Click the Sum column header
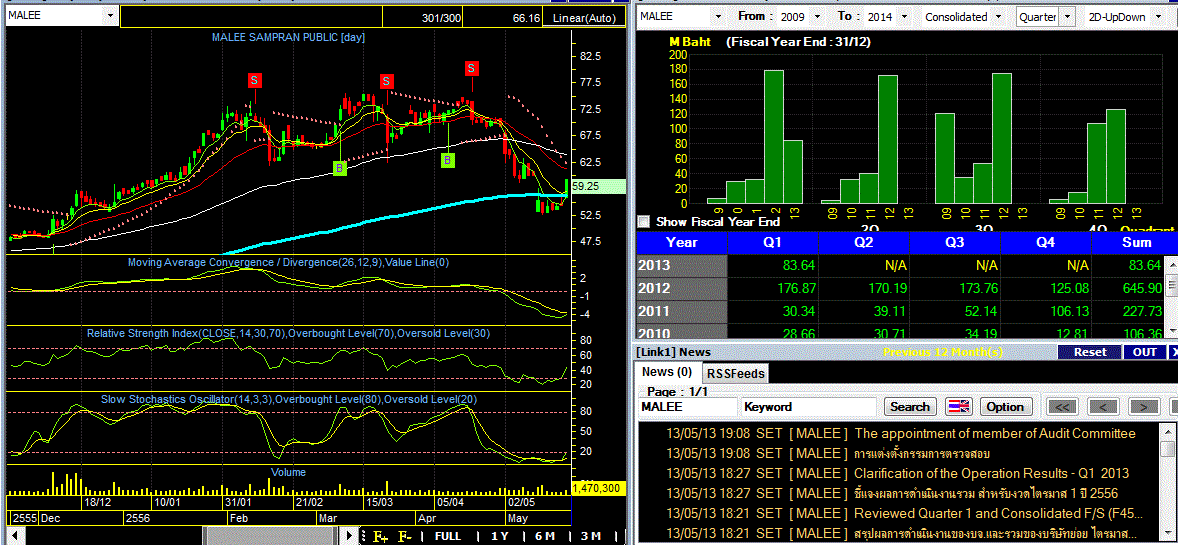 coord(1137,243)
